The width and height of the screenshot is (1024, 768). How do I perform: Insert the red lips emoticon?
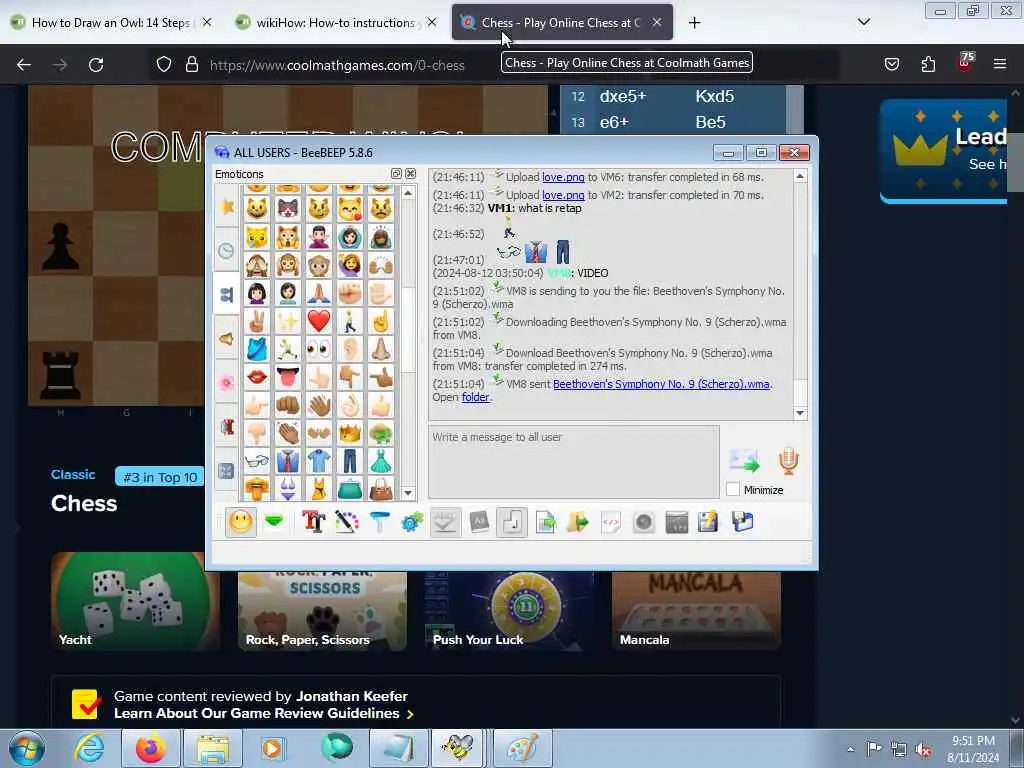257,377
